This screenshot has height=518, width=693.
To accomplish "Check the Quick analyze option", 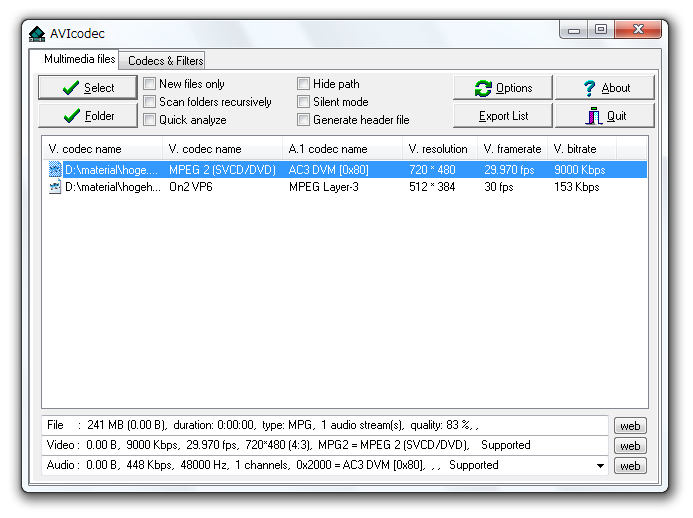I will [x=149, y=120].
